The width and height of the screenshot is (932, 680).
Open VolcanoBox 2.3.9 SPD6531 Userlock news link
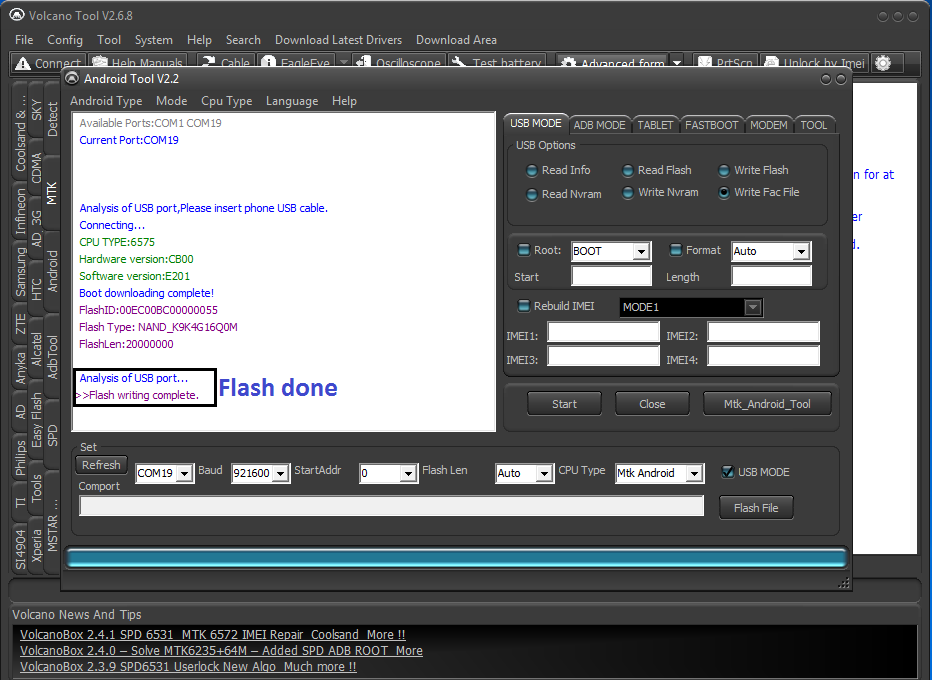(x=188, y=667)
